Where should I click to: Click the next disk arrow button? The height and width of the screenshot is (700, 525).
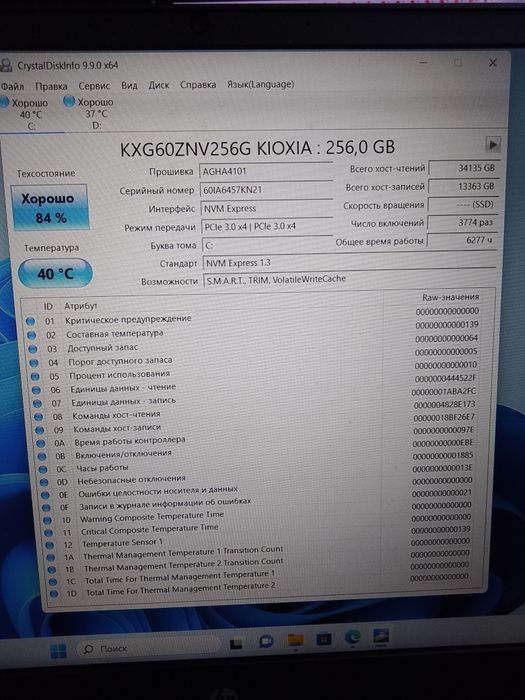493,145
